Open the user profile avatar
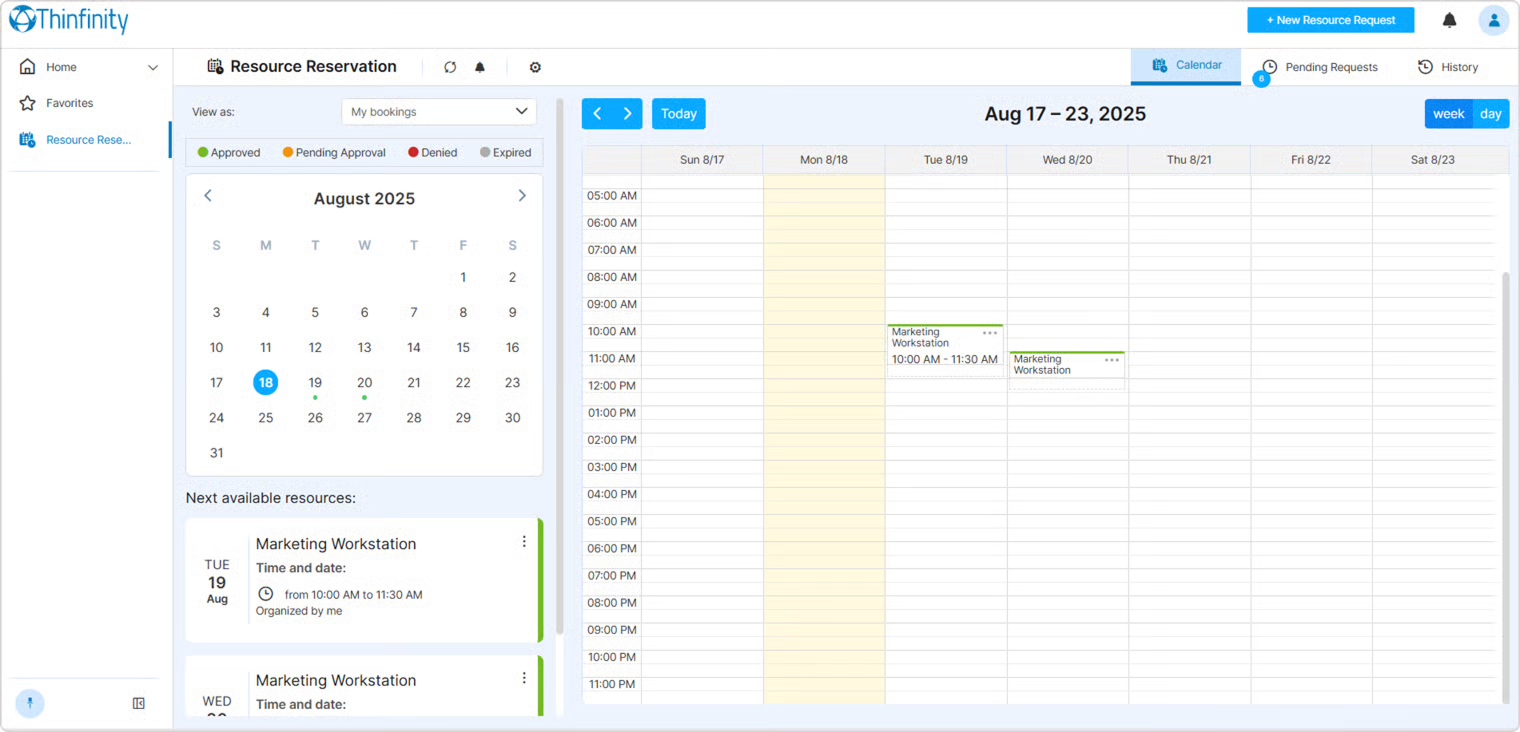The width and height of the screenshot is (1520, 732). tap(1494, 20)
